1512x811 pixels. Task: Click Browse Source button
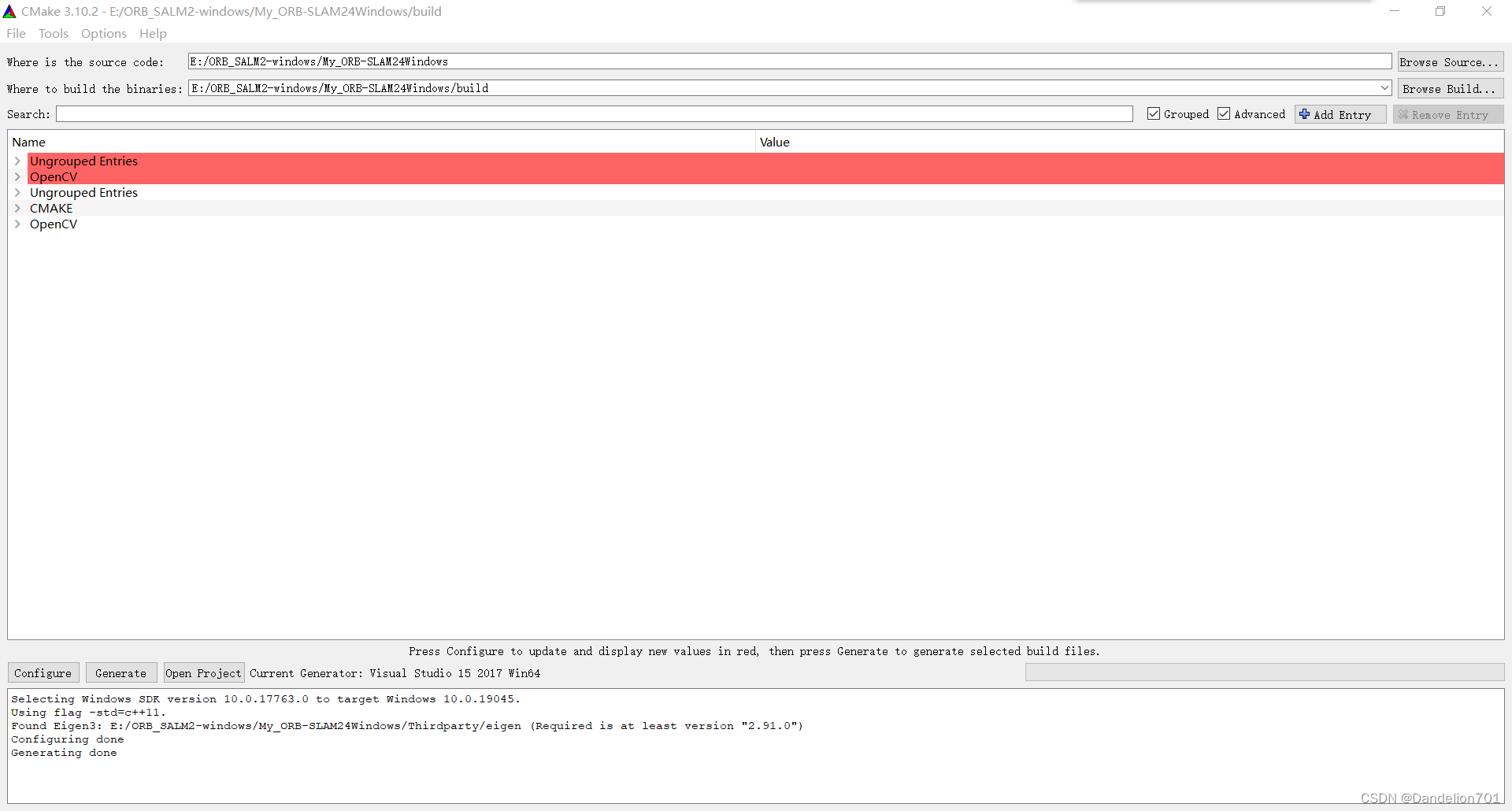1450,61
